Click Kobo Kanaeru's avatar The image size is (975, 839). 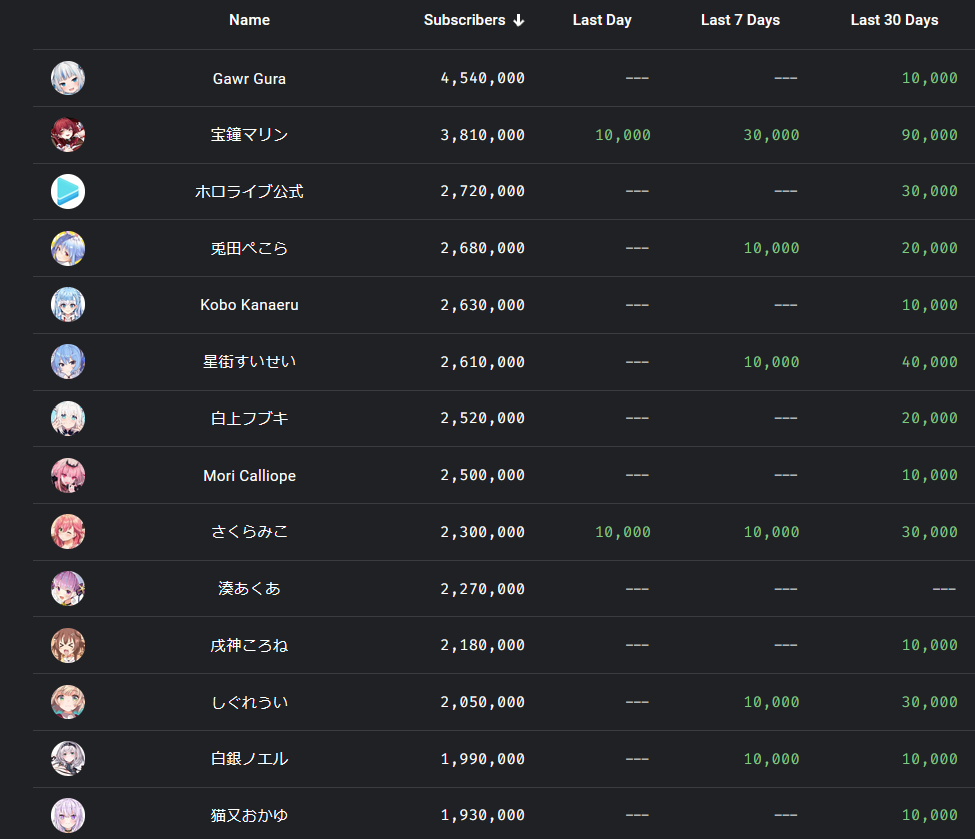[68, 305]
